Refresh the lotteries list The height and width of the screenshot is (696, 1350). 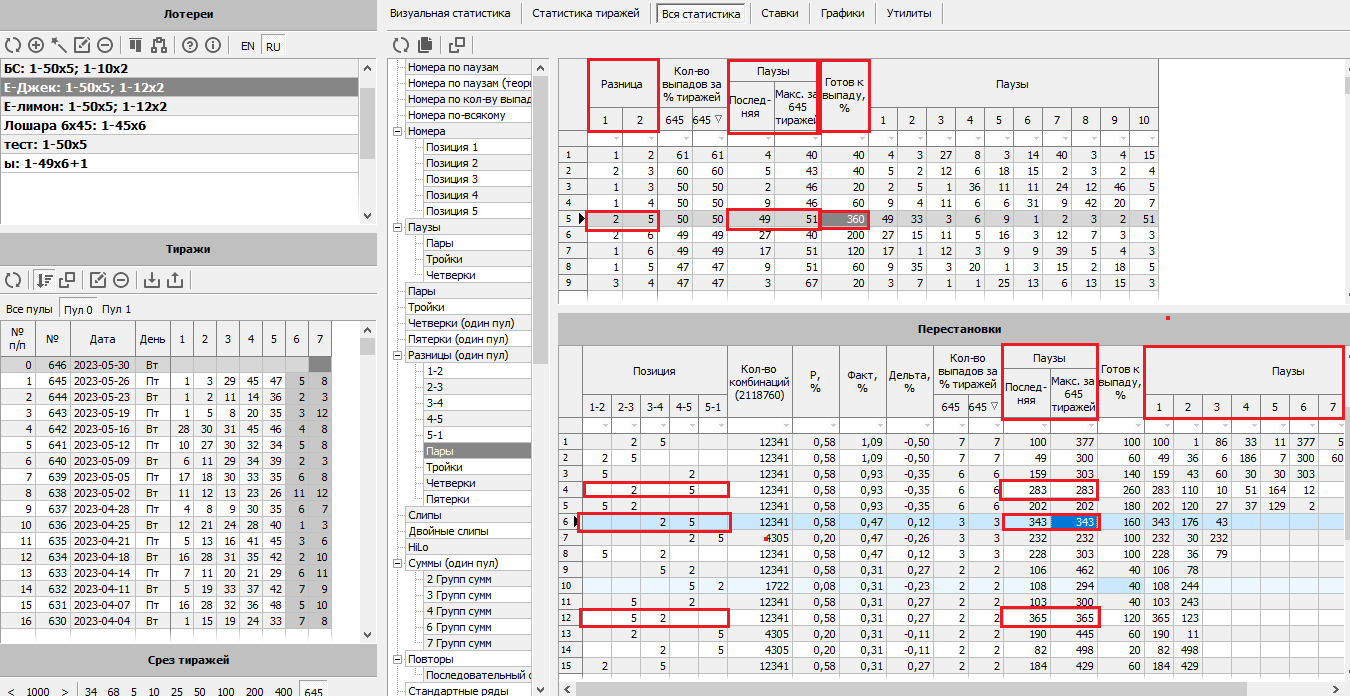pyautogui.click(x=13, y=45)
